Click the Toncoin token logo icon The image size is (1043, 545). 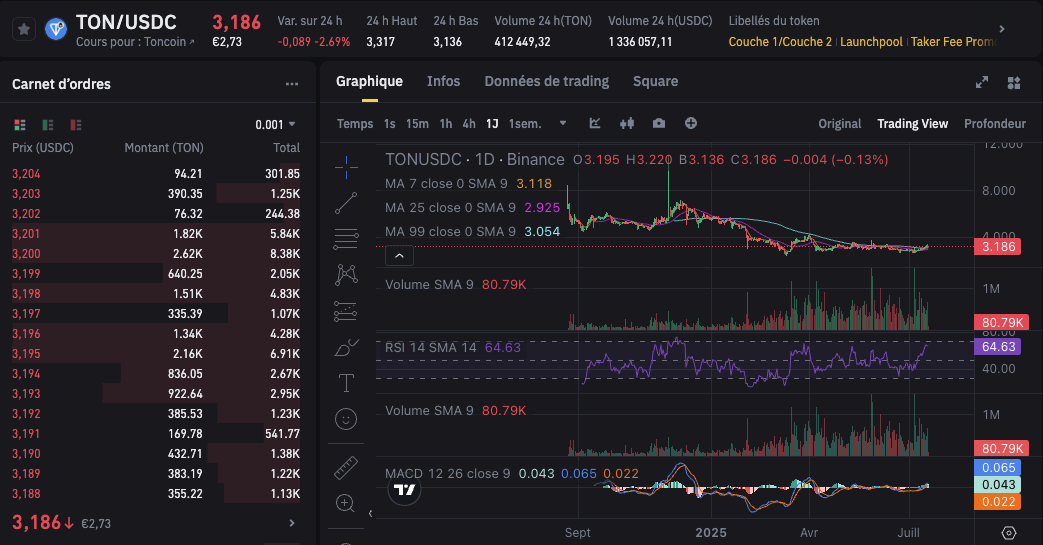[56, 29]
